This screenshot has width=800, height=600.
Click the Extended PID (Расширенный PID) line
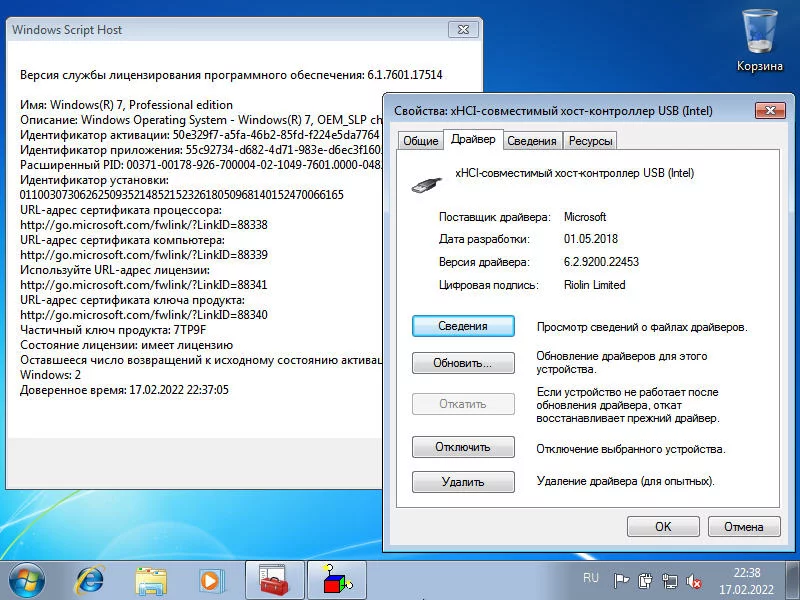pos(201,165)
